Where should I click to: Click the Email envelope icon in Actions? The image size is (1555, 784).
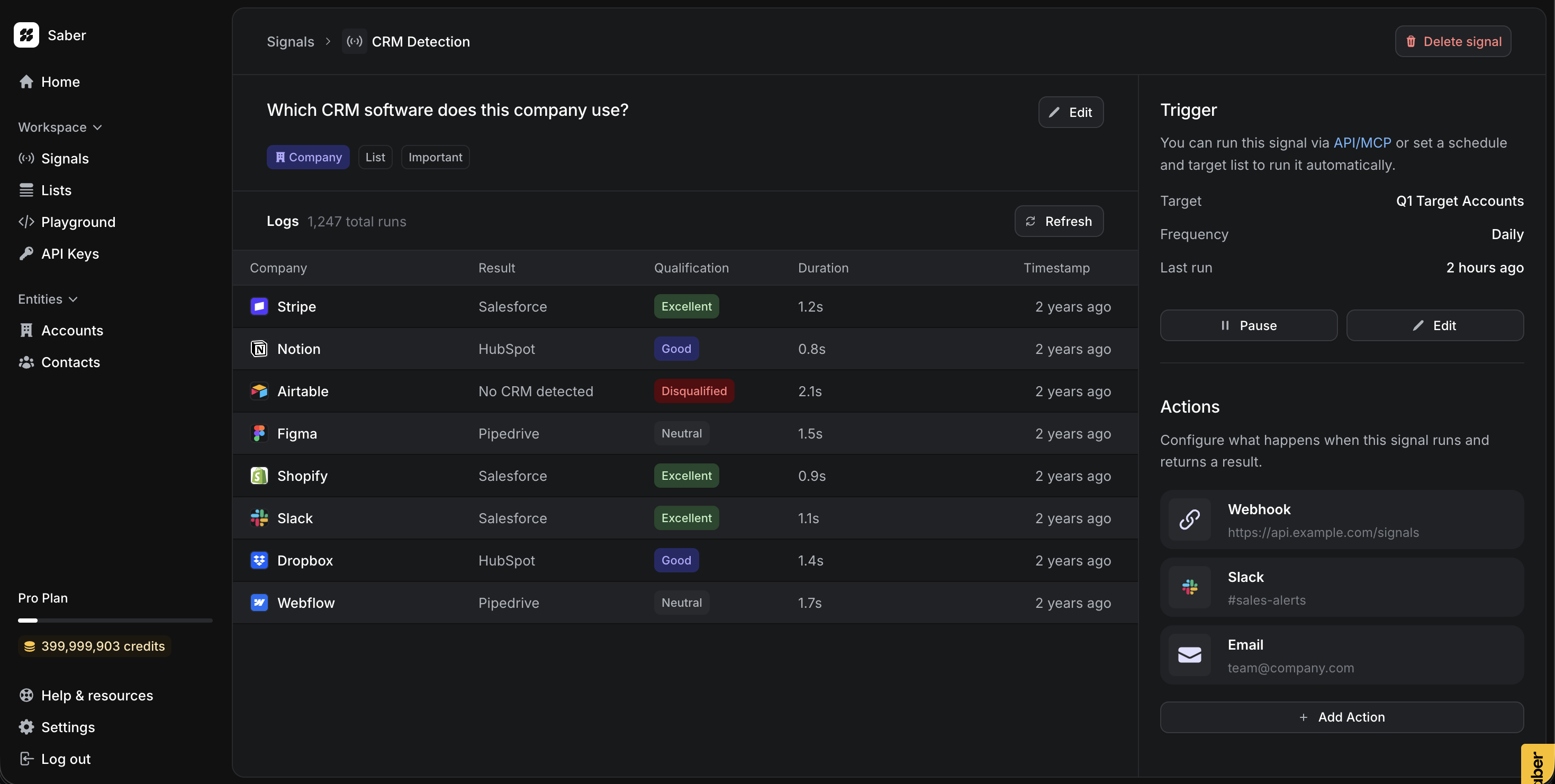tap(1189, 655)
